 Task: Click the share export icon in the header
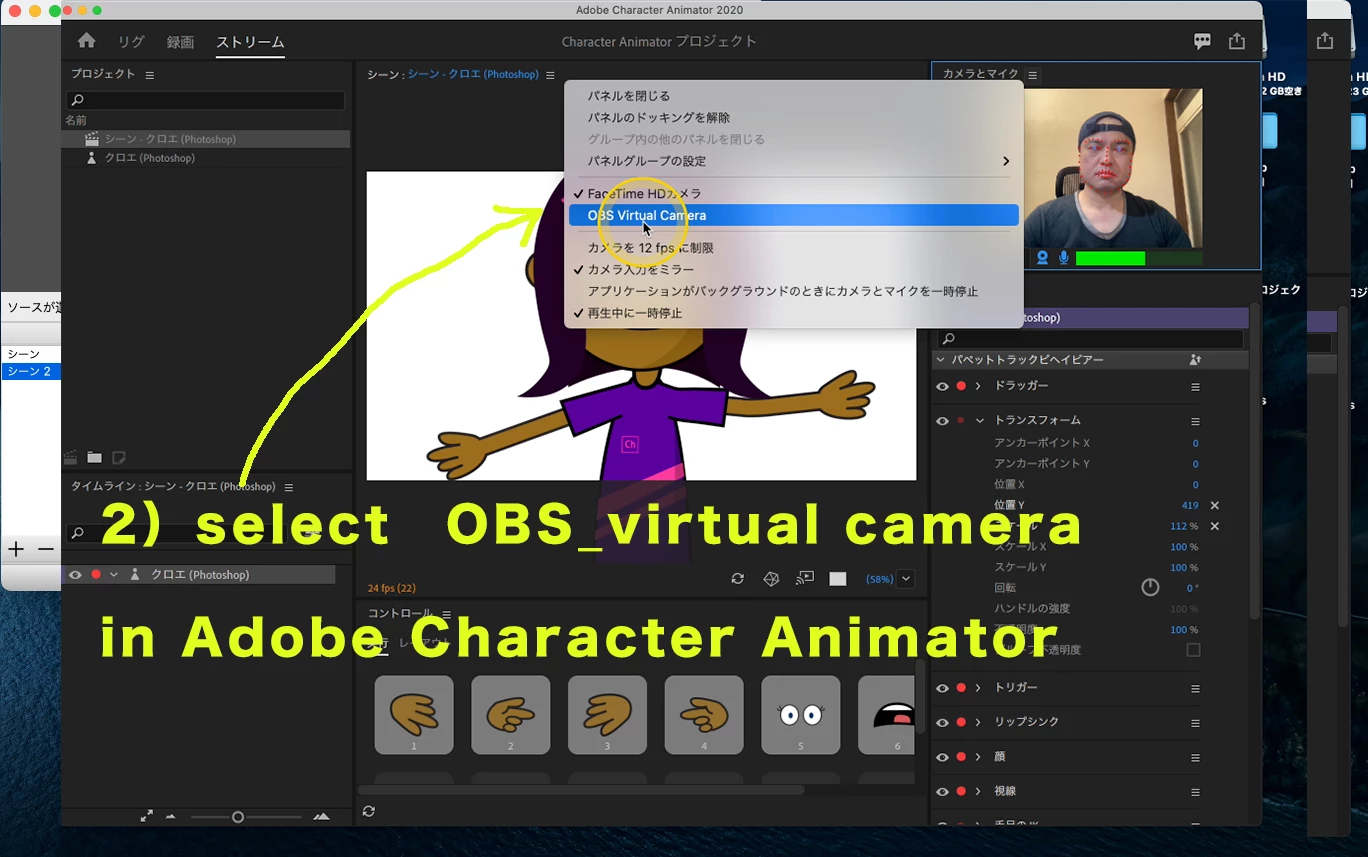(x=1237, y=41)
